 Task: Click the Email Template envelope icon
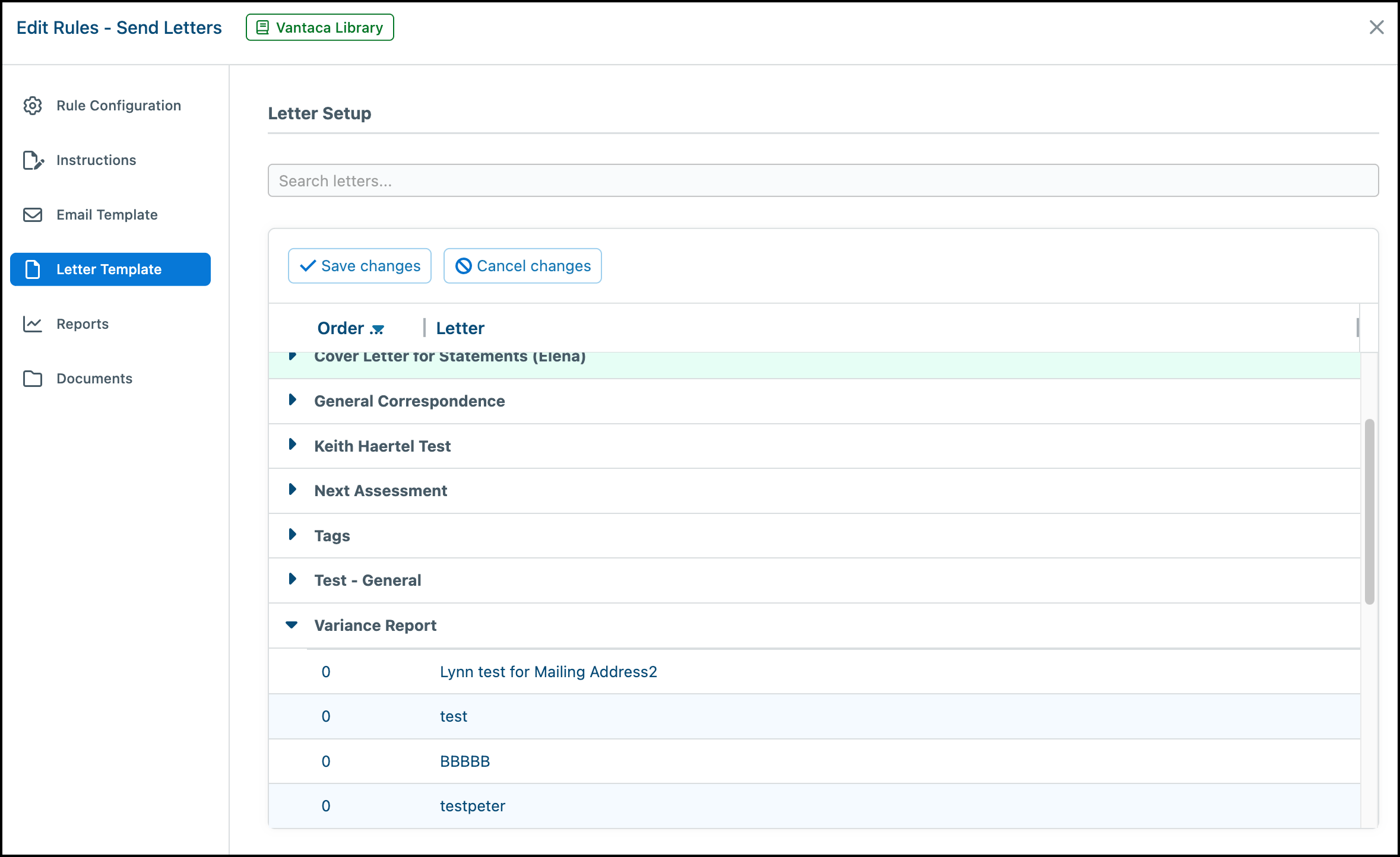tap(33, 215)
